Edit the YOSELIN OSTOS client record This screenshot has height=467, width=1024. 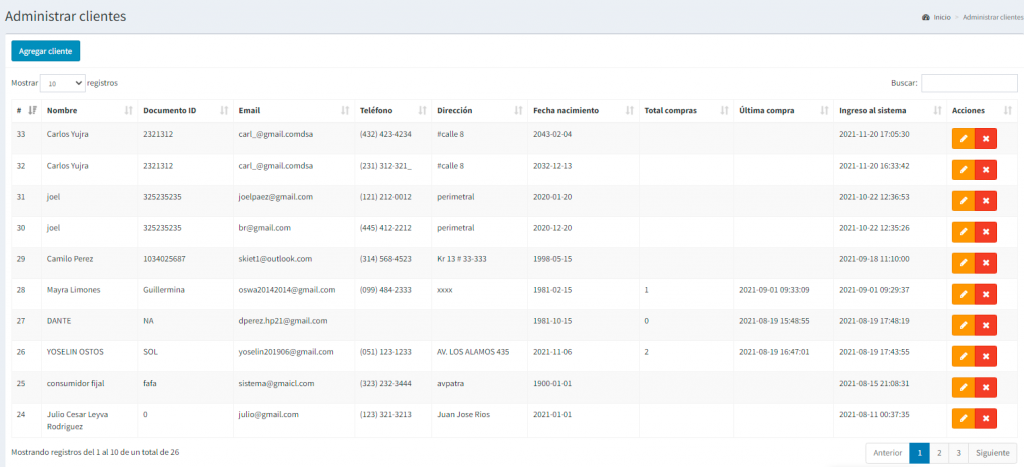point(963,356)
